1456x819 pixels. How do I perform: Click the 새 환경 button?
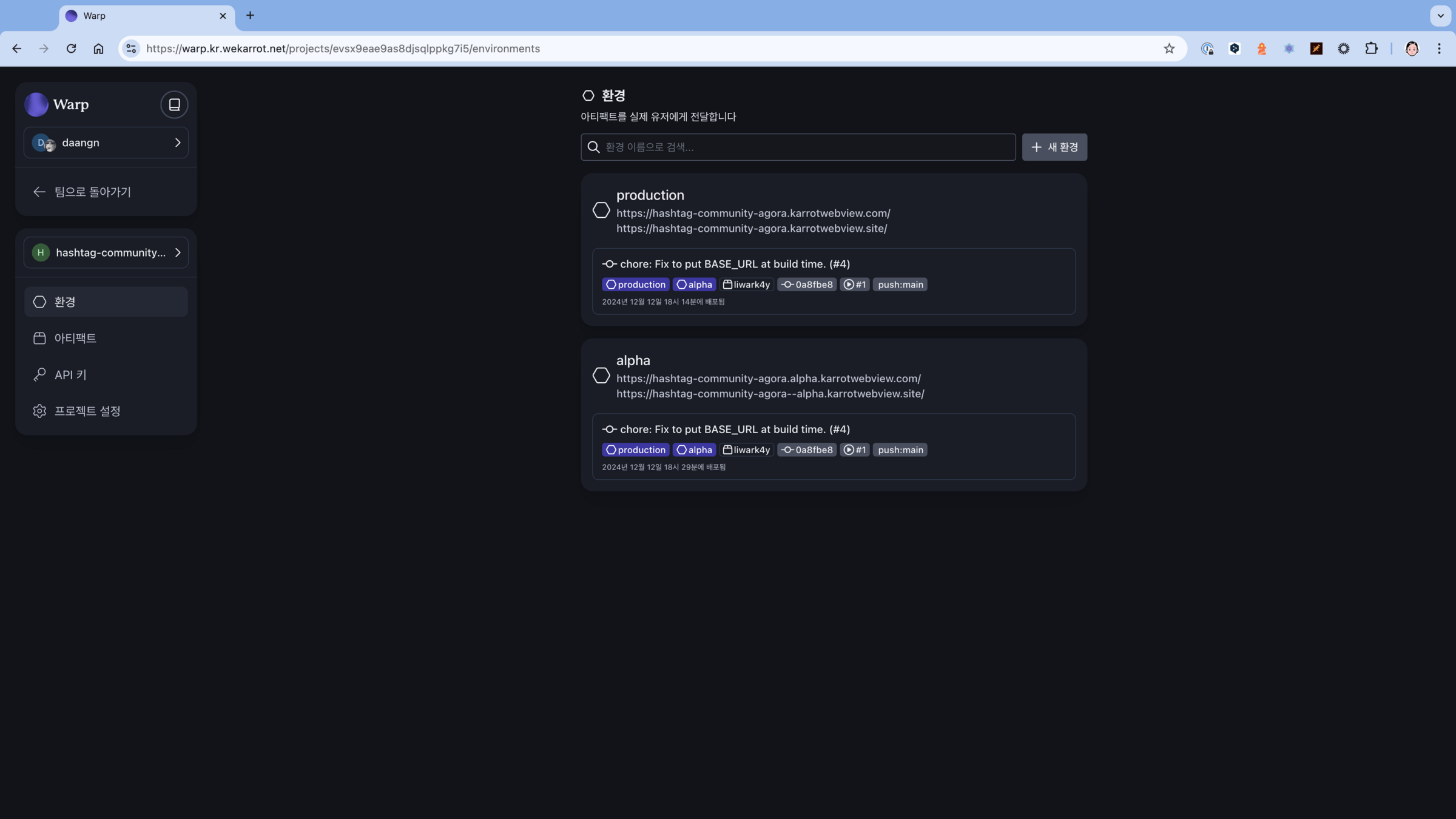coord(1054,147)
